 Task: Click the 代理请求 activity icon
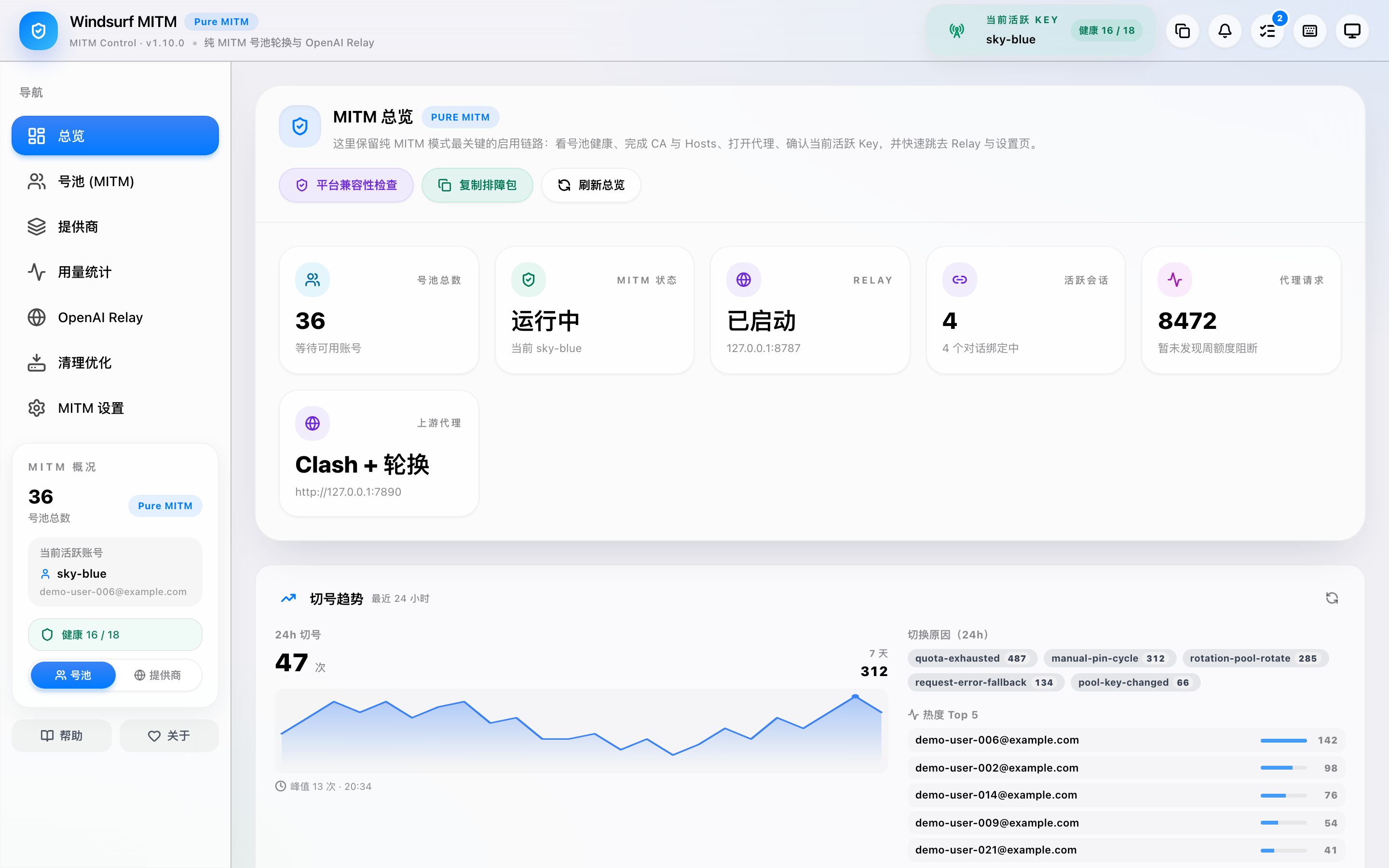coord(1174,280)
